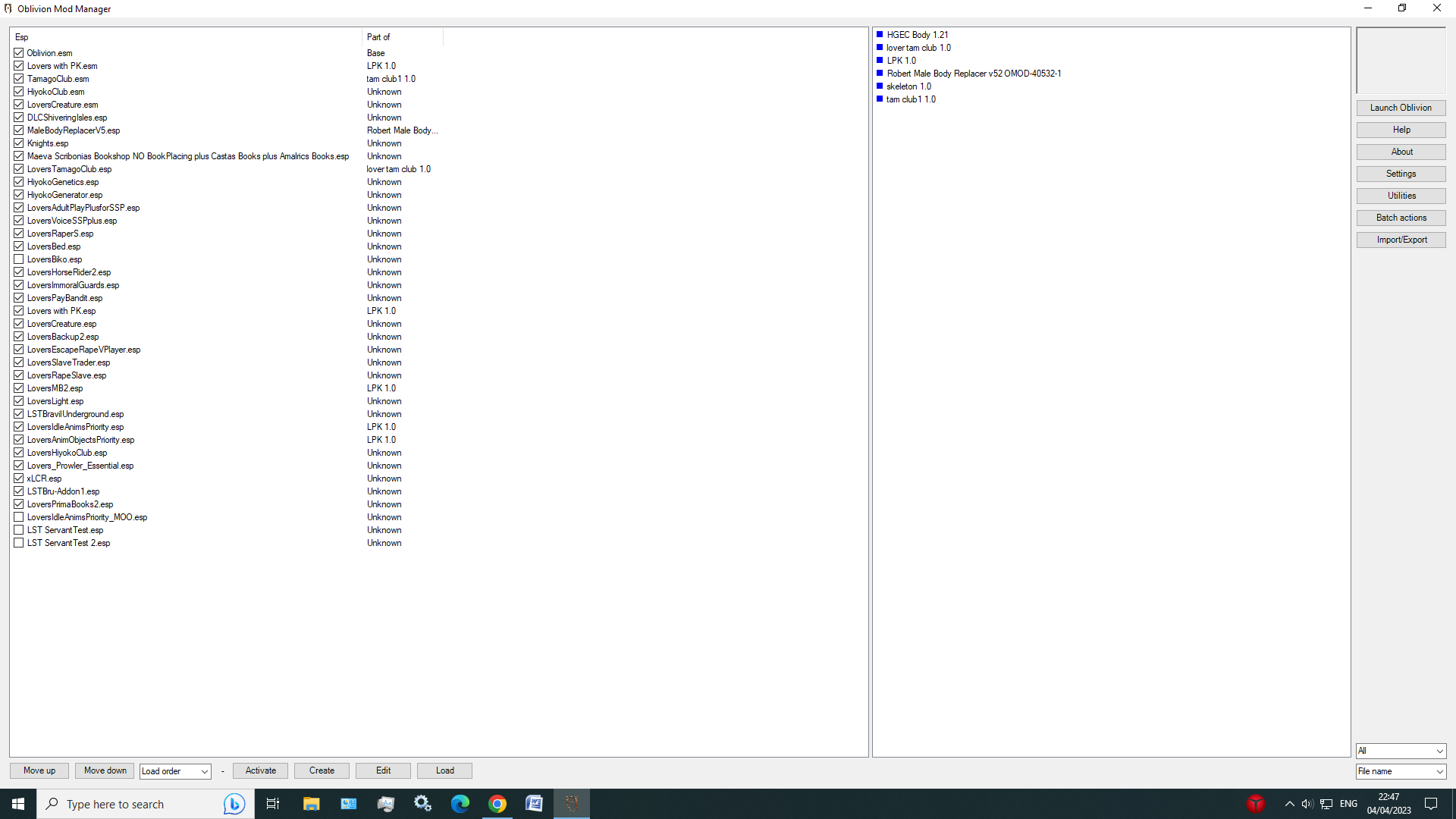Sort by the Esp column header

point(187,37)
